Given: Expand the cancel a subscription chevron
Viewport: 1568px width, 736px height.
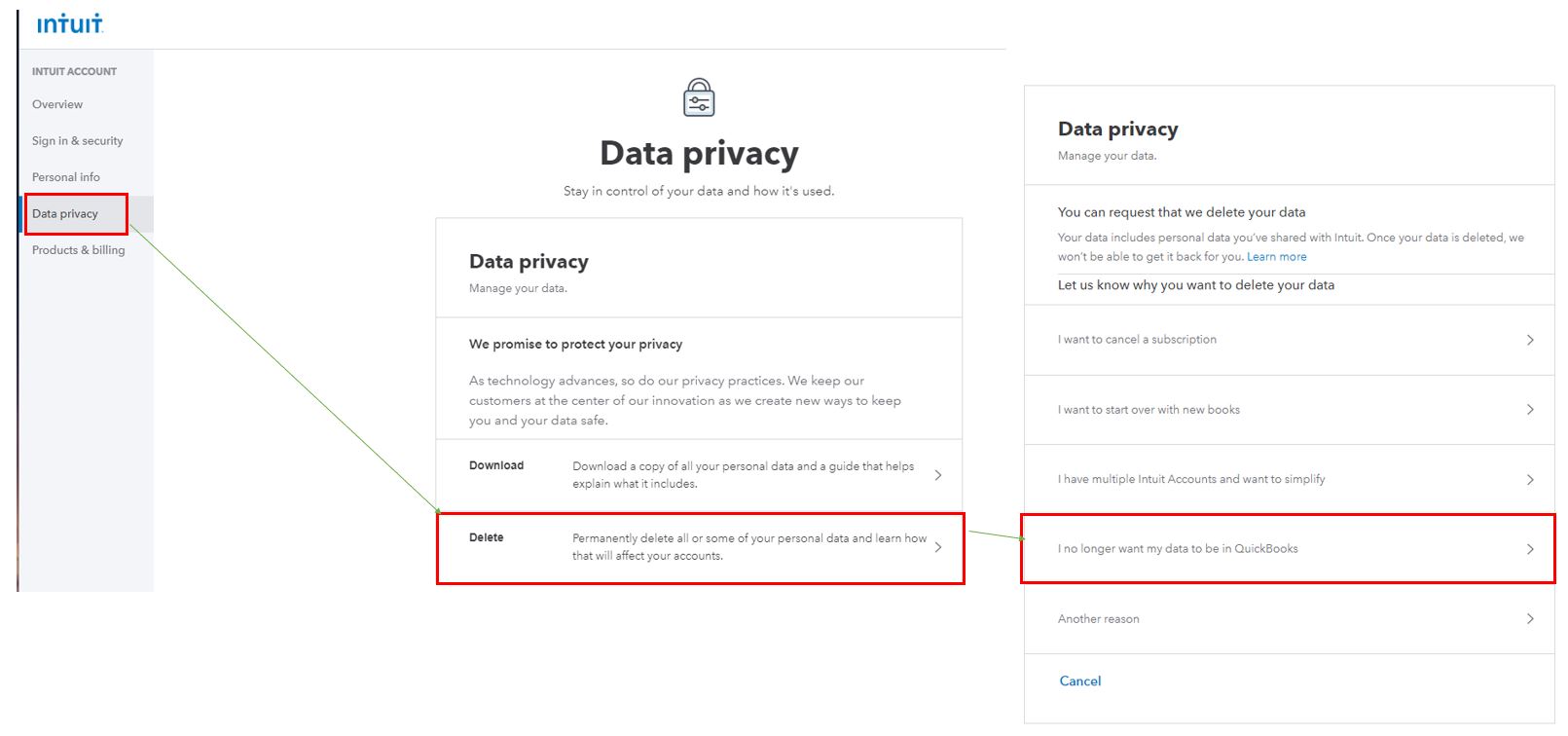Looking at the screenshot, I should [1530, 340].
